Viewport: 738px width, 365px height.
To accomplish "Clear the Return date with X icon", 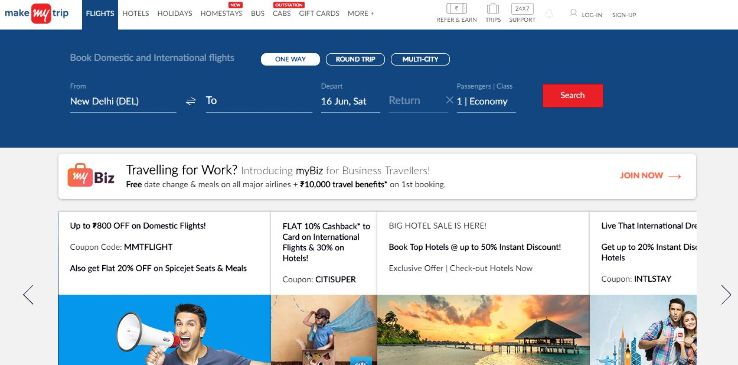I will [449, 100].
